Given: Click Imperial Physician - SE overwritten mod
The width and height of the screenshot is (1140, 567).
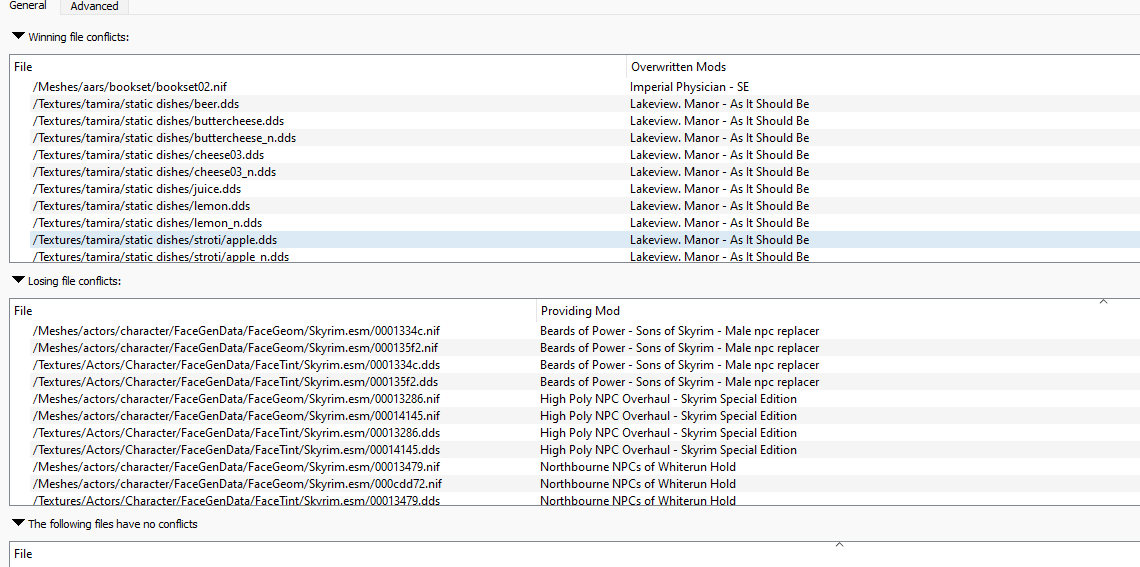Looking at the screenshot, I should click(689, 87).
